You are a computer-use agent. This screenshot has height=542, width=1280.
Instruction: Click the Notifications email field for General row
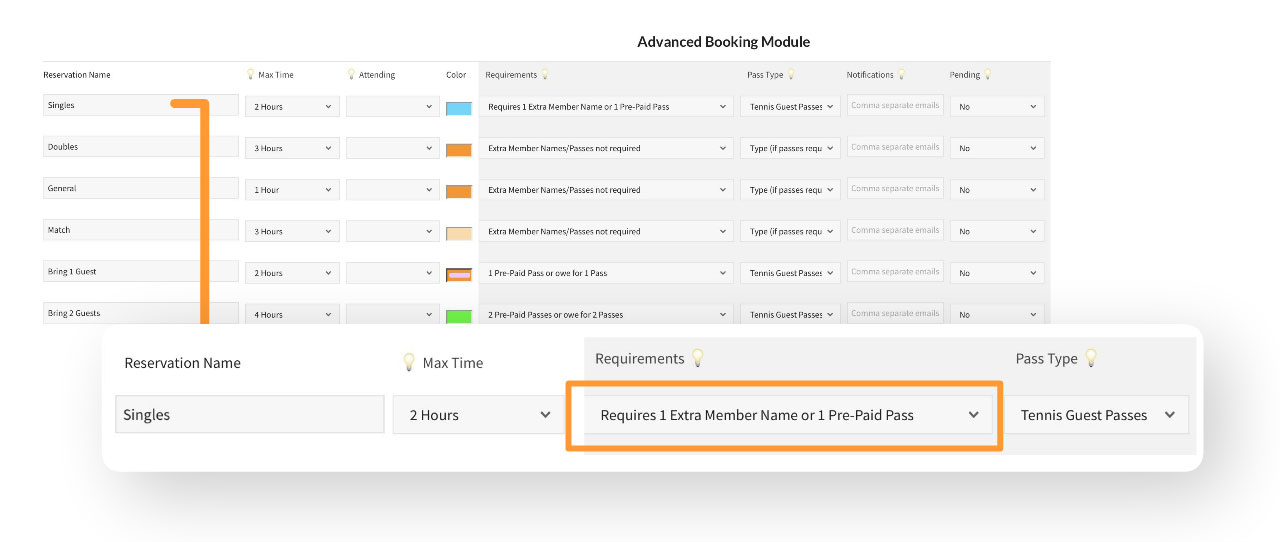[x=895, y=189]
